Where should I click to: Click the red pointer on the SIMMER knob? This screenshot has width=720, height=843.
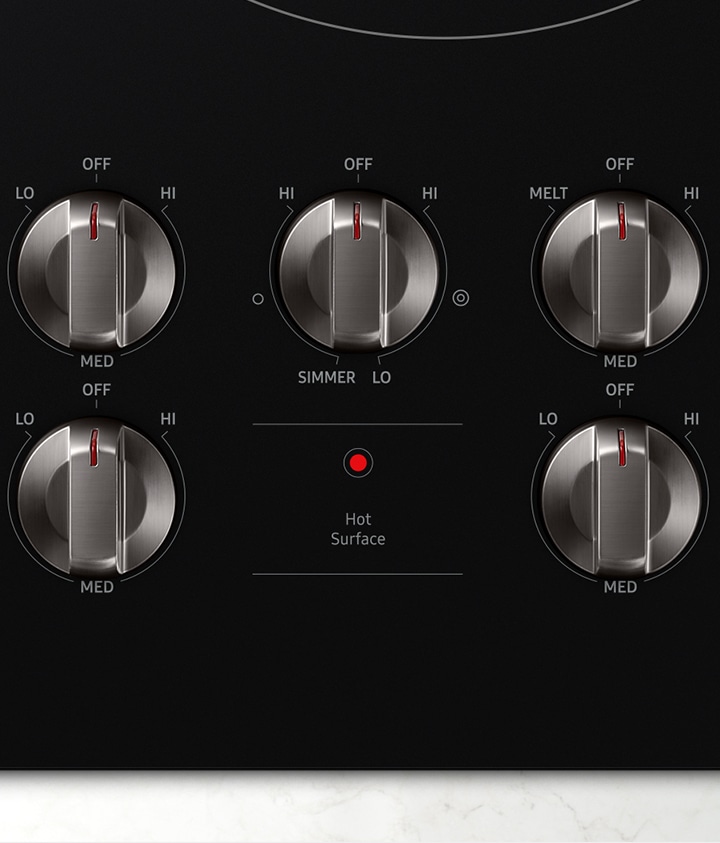point(357,222)
